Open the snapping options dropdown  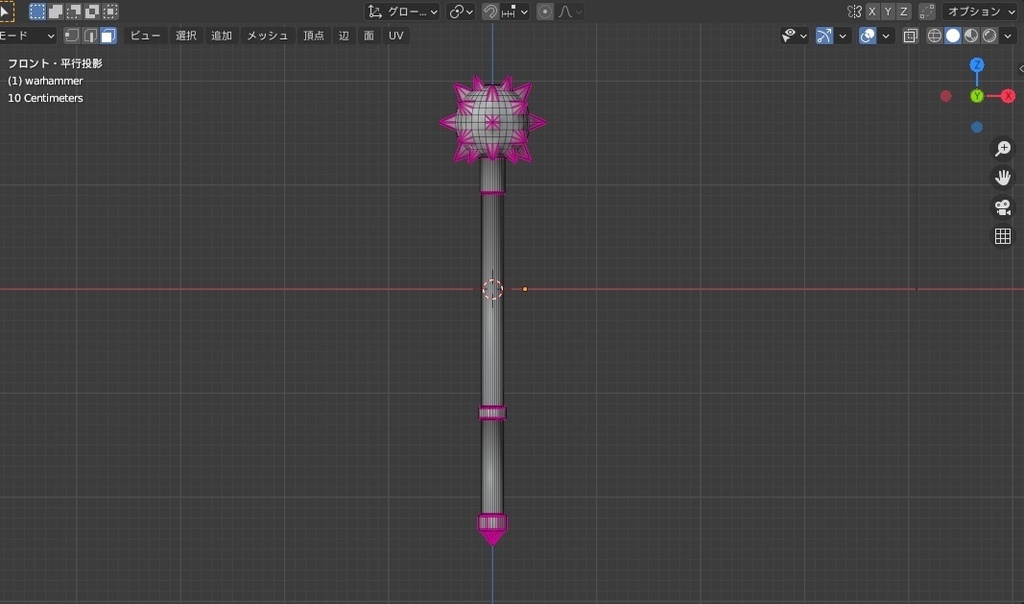pyautogui.click(x=515, y=11)
